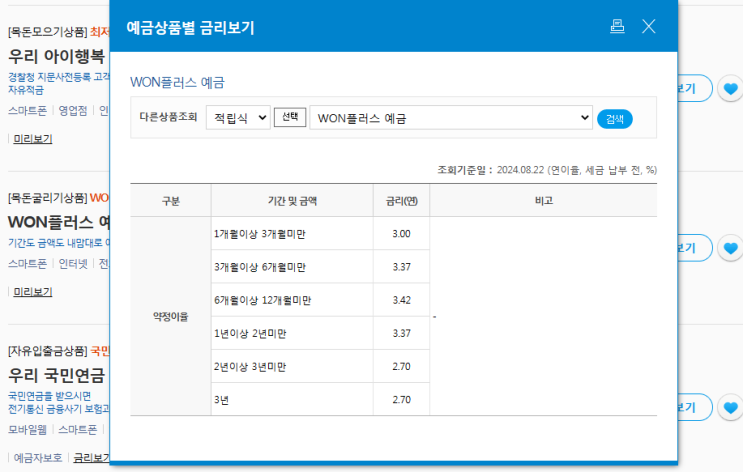Click the 다른상품조회 label

(x=168, y=117)
